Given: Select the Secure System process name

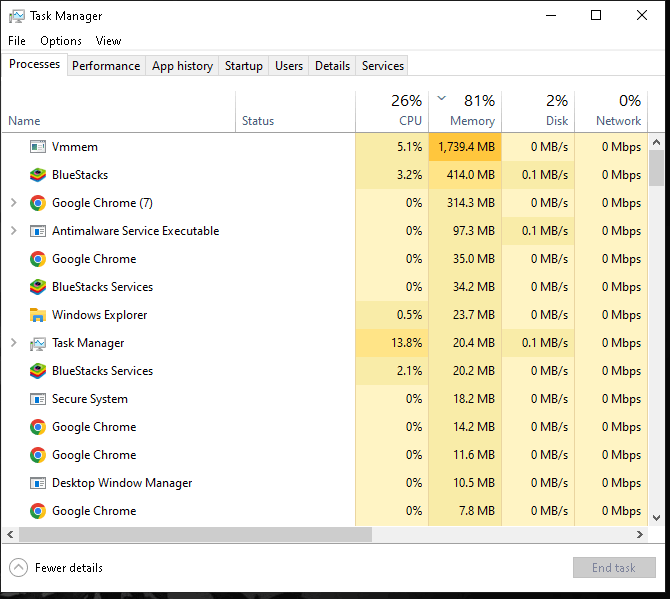Looking at the screenshot, I should (90, 399).
